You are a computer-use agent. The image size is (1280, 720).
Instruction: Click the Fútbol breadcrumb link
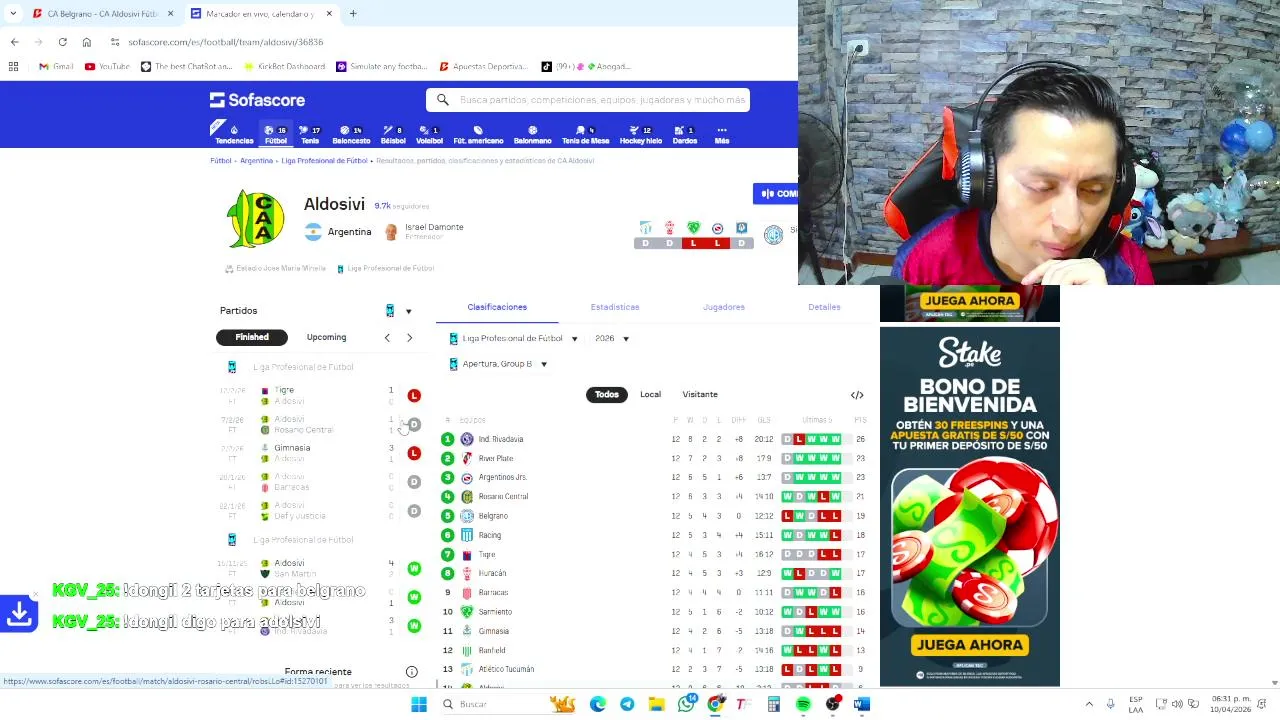(x=220, y=161)
